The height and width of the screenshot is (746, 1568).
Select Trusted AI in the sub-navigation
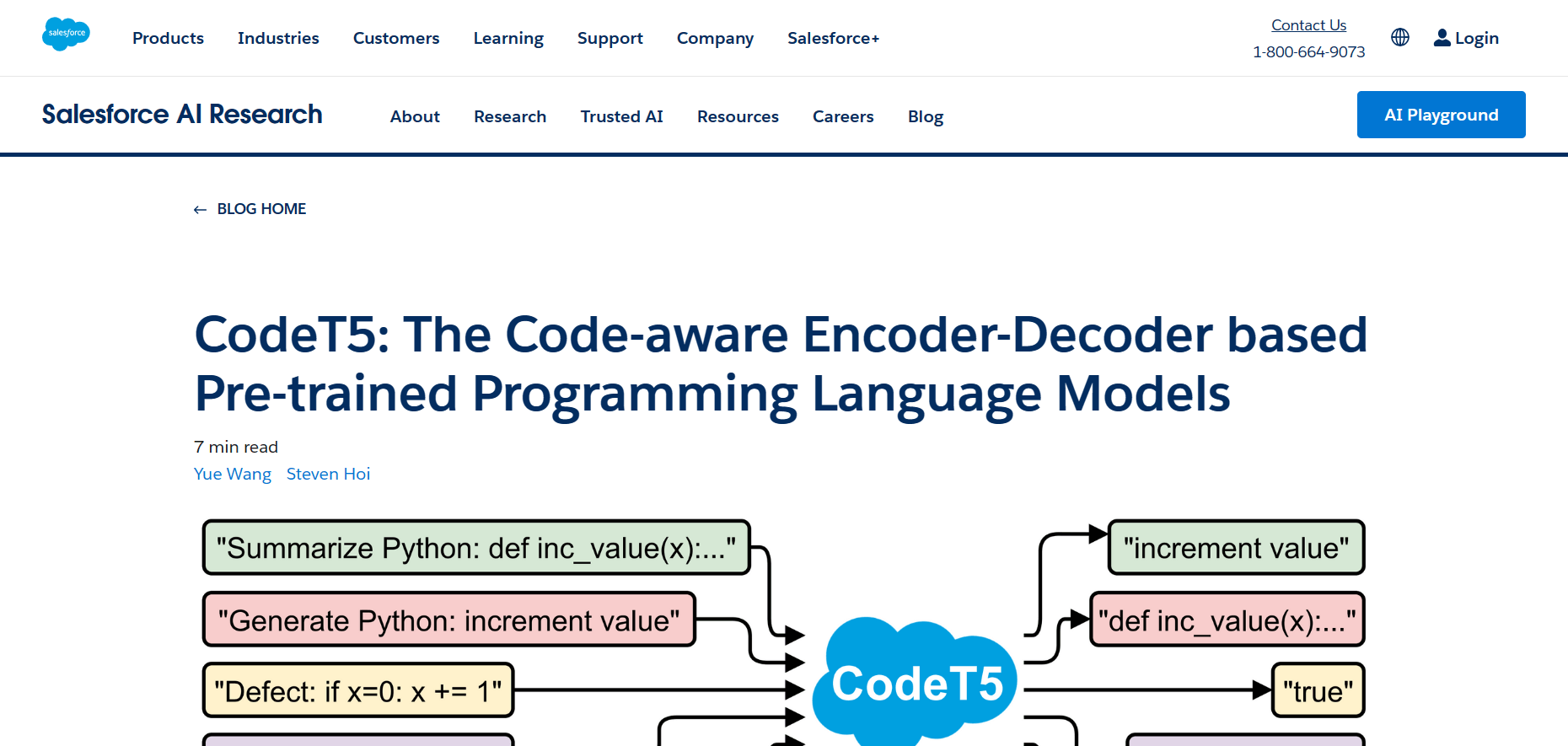click(621, 116)
